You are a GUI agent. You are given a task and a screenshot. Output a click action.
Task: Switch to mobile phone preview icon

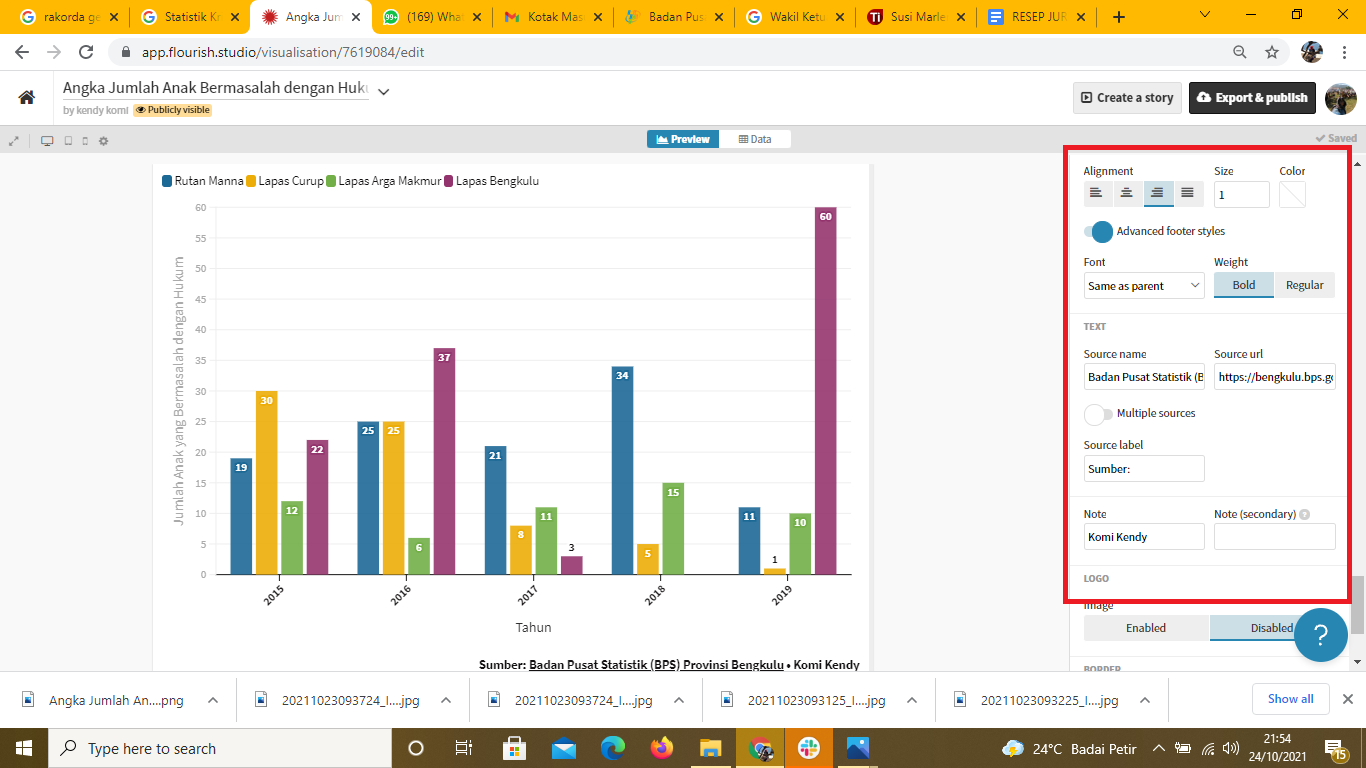point(85,141)
